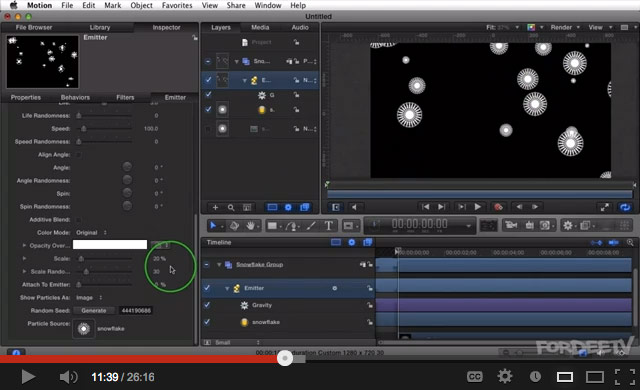Toggle Snowflake Group visibility in Timeline
The height and width of the screenshot is (390, 640).
[207, 265]
